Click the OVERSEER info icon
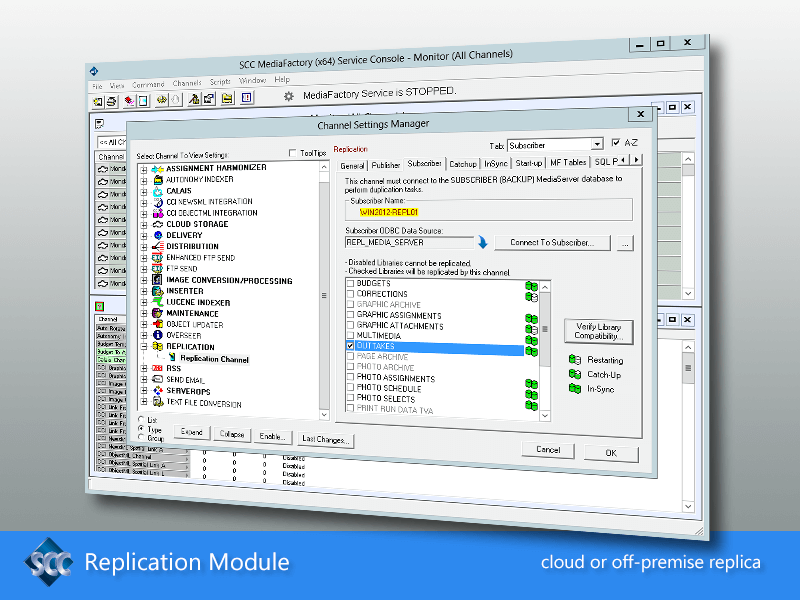 (x=158, y=335)
